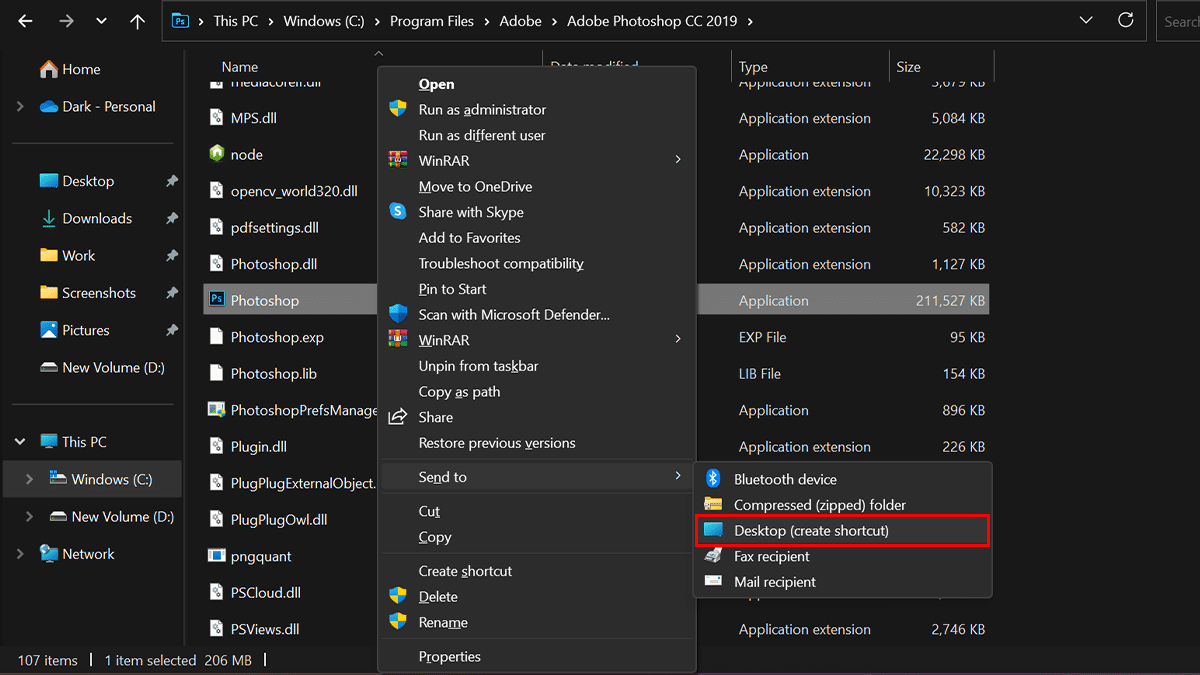Click the Up directory arrow
Screen dimensions: 1200x675
pyautogui.click(x=137, y=21)
